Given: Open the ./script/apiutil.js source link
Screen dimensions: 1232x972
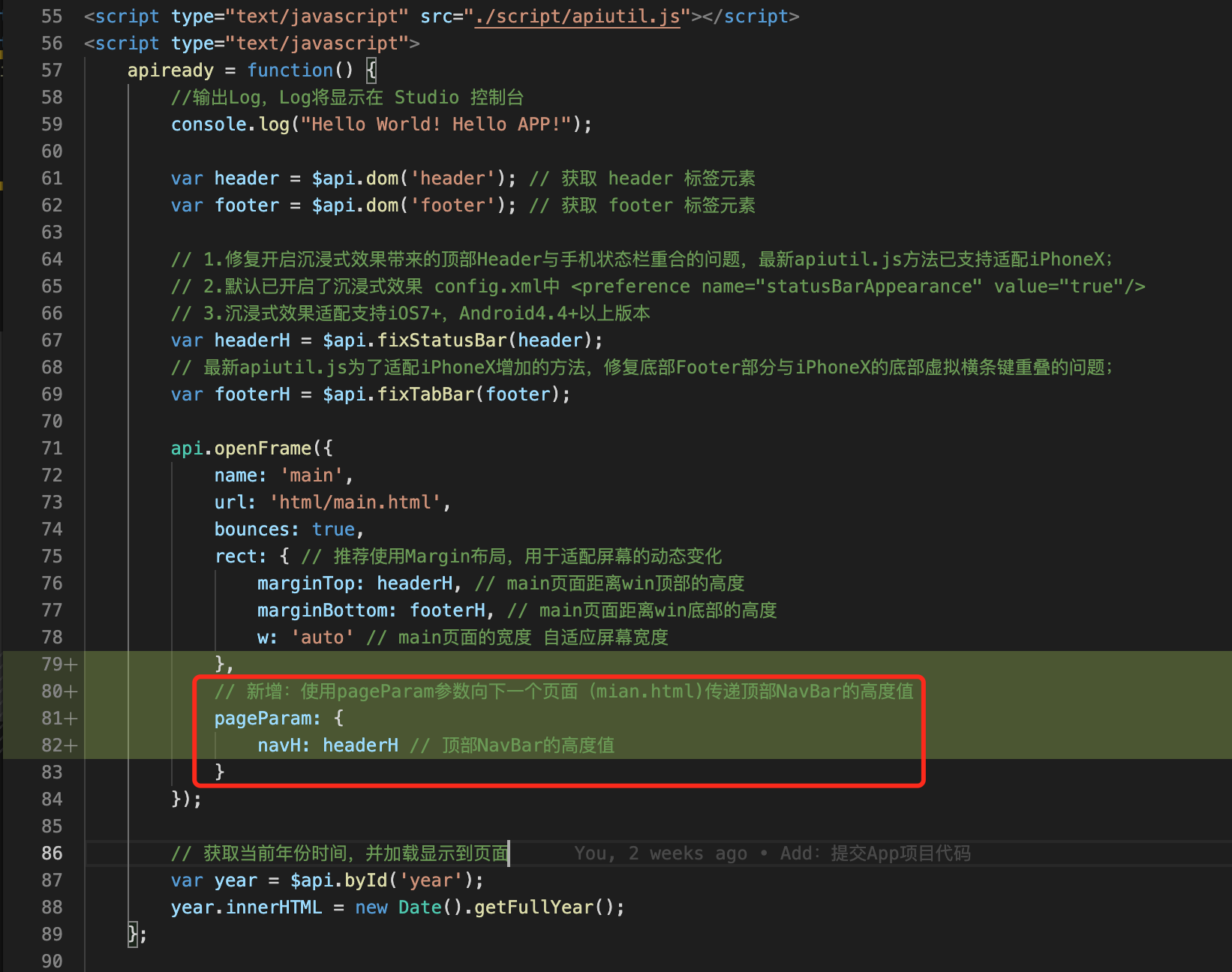Looking at the screenshot, I should click(577, 16).
